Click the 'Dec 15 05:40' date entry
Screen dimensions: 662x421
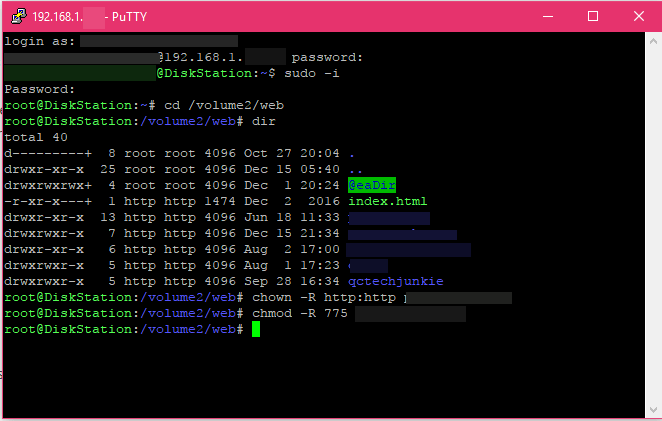[292, 169]
